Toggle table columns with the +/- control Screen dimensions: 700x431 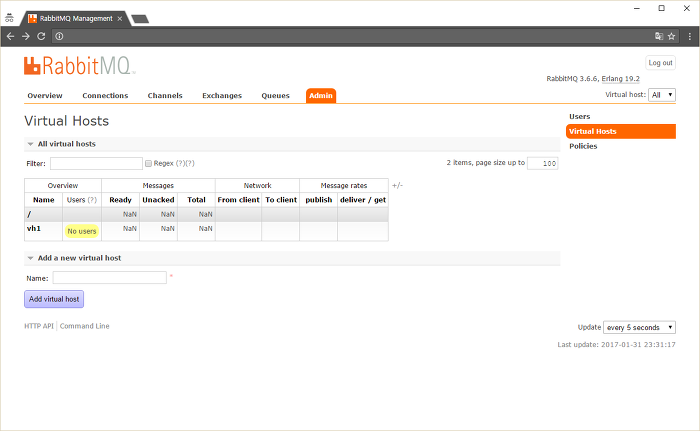(397, 185)
